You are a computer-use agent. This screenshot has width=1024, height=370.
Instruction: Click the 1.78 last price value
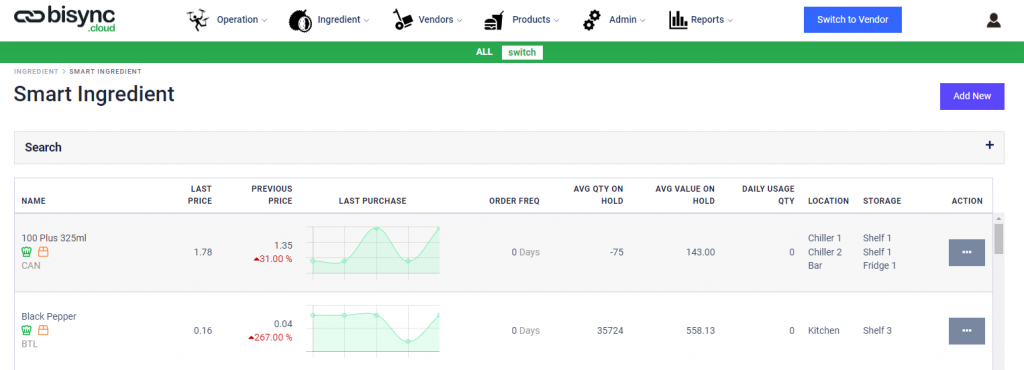pos(203,252)
